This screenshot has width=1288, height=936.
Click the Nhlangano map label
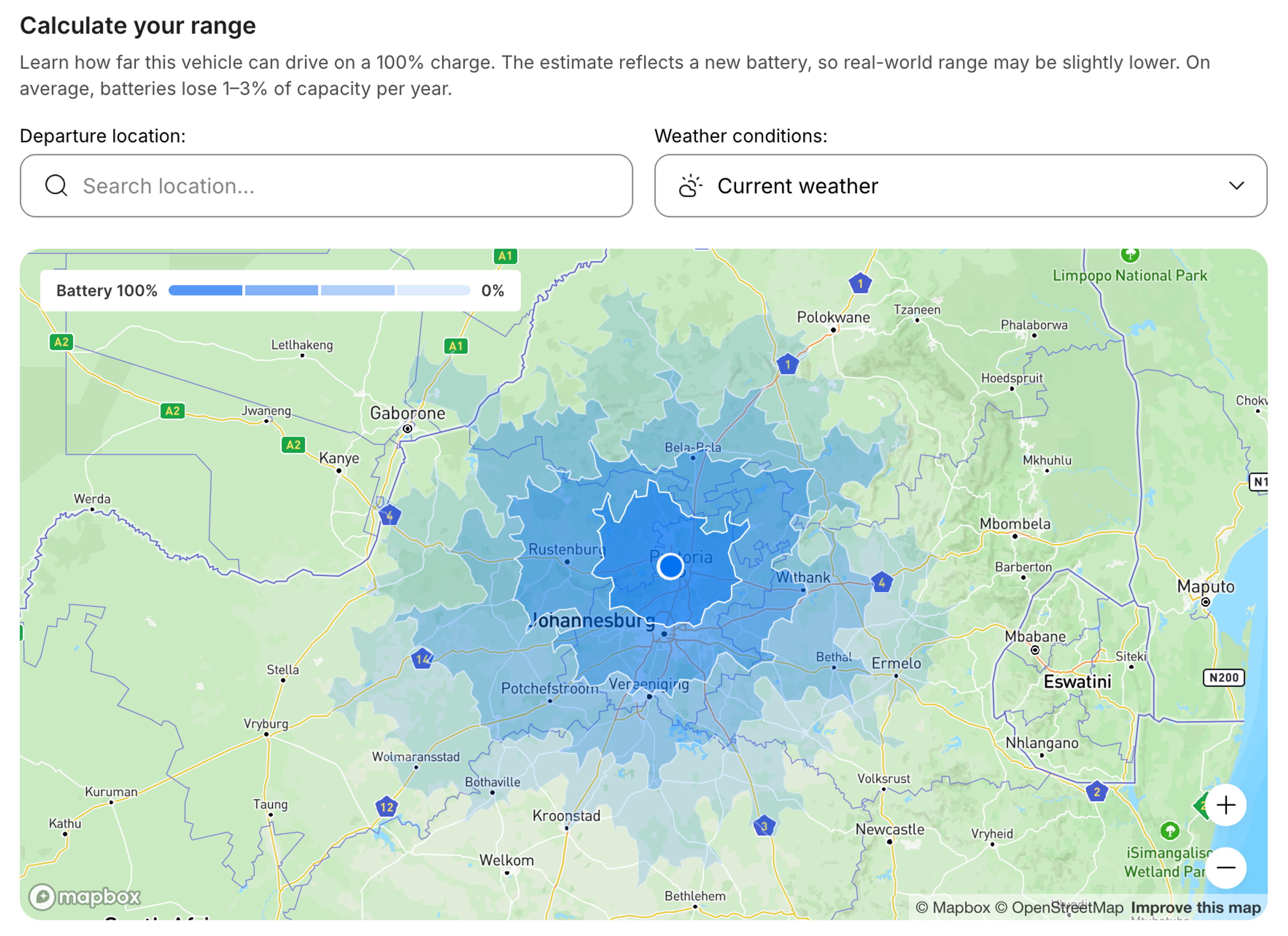(1041, 743)
